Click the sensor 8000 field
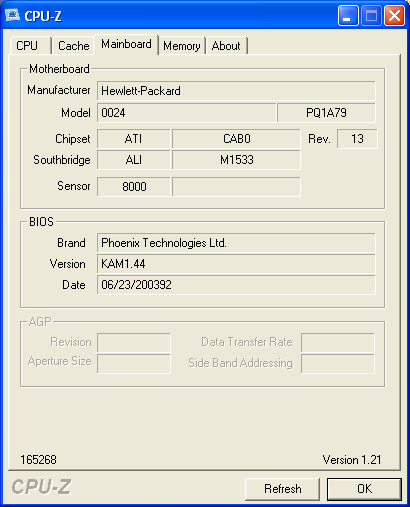Viewport: 410px width, 507px height. pos(134,186)
